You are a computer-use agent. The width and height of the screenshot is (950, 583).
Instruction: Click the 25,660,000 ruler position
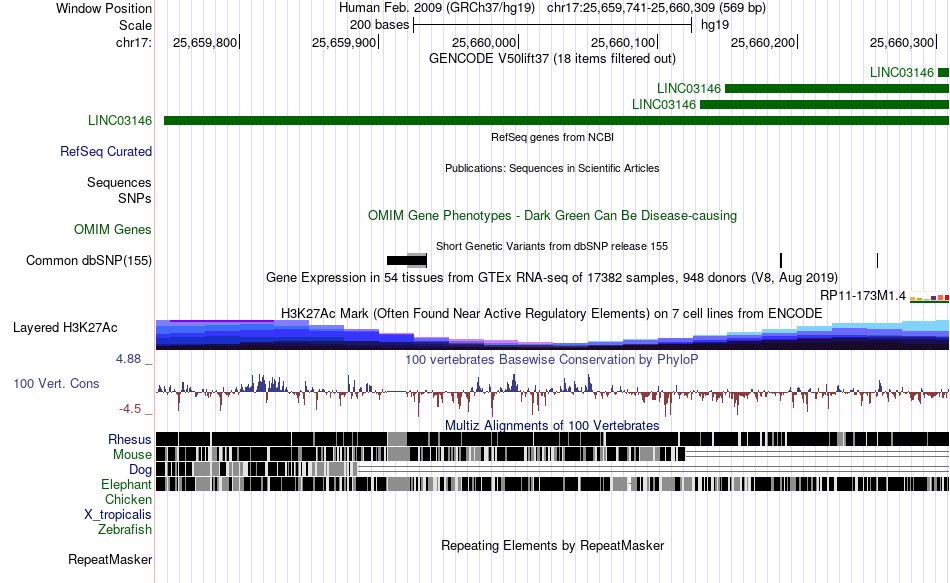[x=484, y=42]
